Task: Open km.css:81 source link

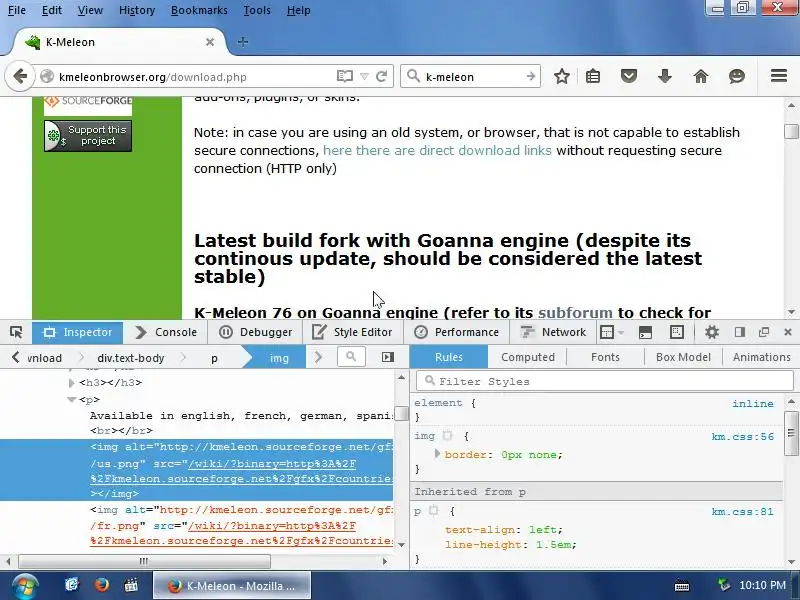Action: [742, 512]
